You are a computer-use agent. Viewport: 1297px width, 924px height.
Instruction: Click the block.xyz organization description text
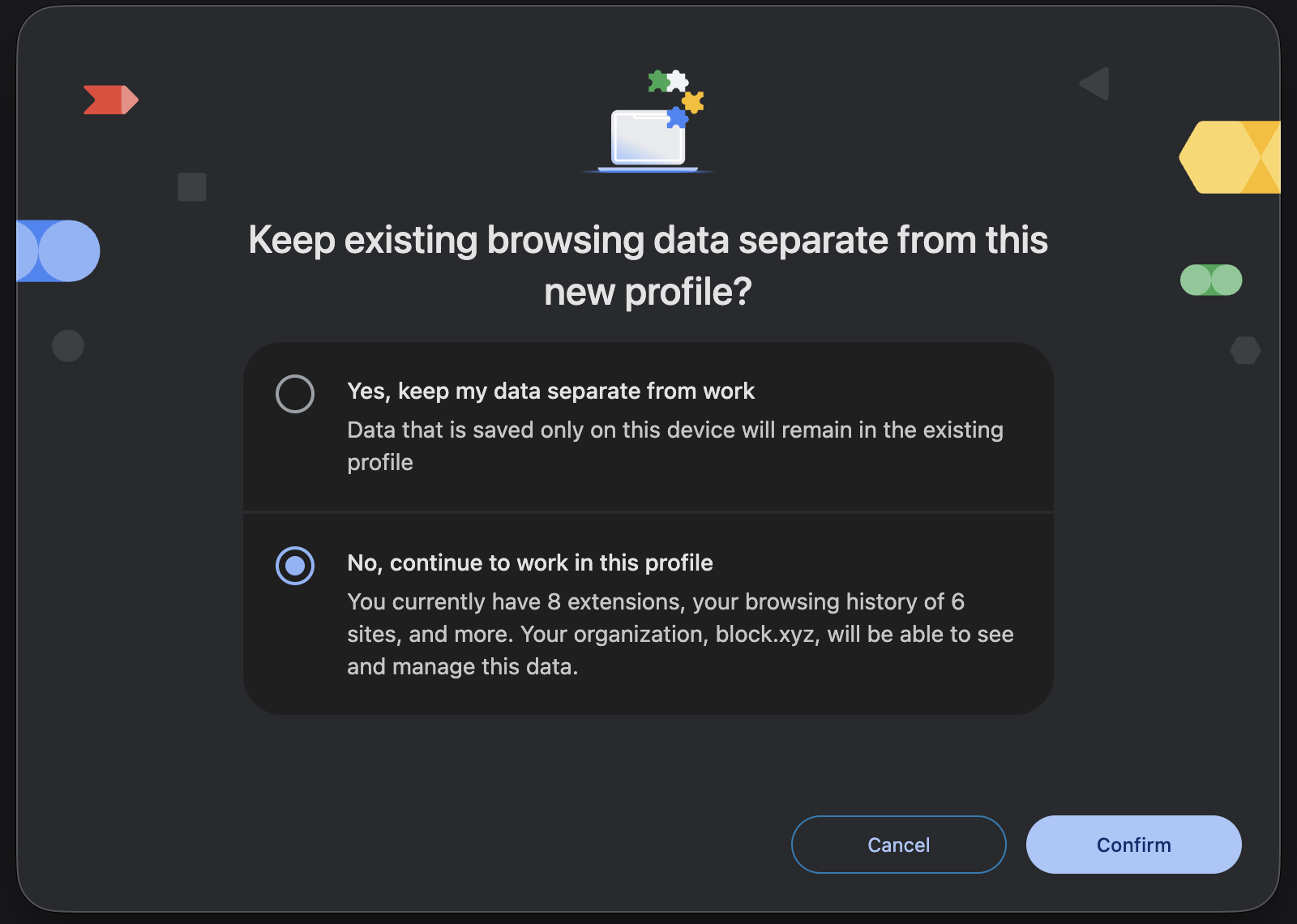681,634
